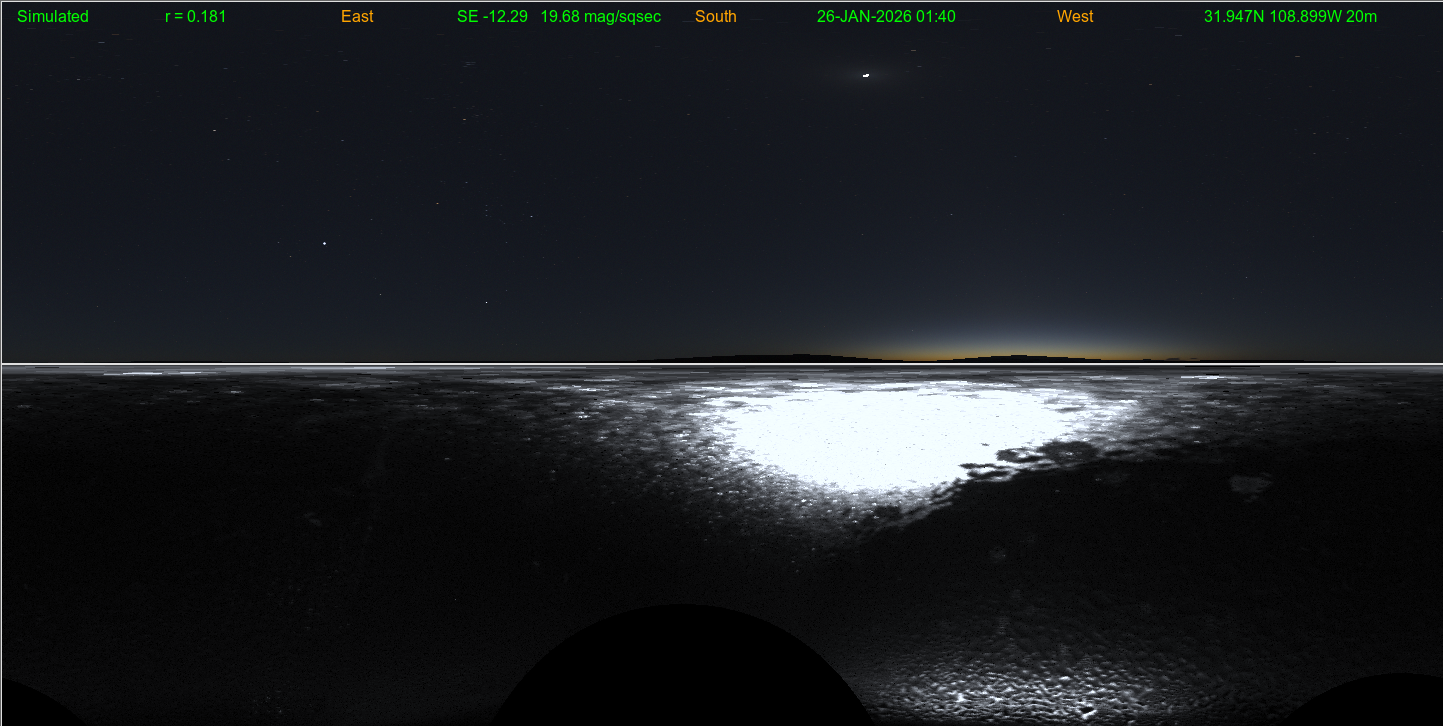Click the 19.68 mag/sqsec sky brightness reading
The width and height of the screenshot is (1443, 726).
click(600, 17)
